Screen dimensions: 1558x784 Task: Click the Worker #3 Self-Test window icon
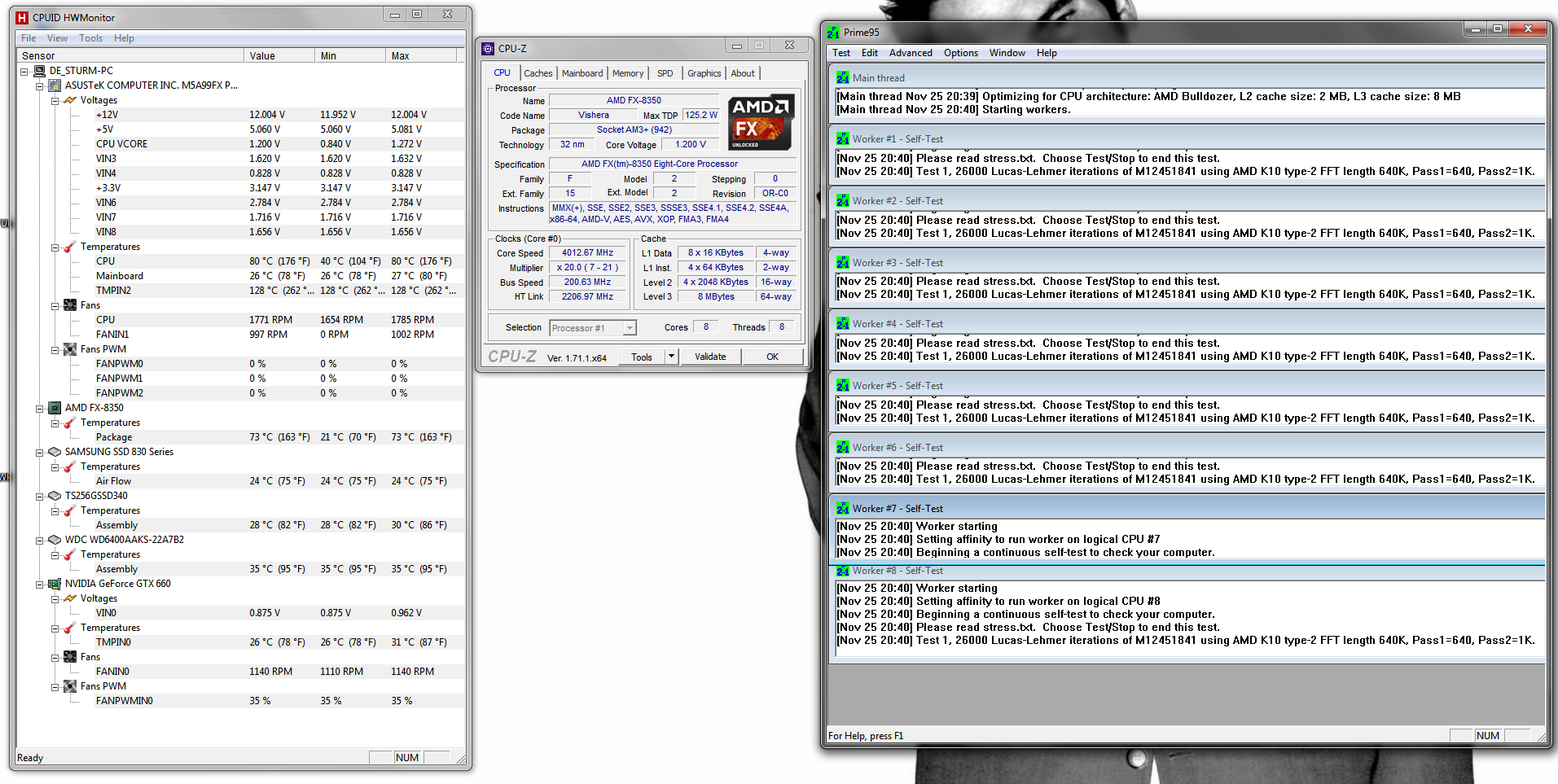(x=843, y=263)
